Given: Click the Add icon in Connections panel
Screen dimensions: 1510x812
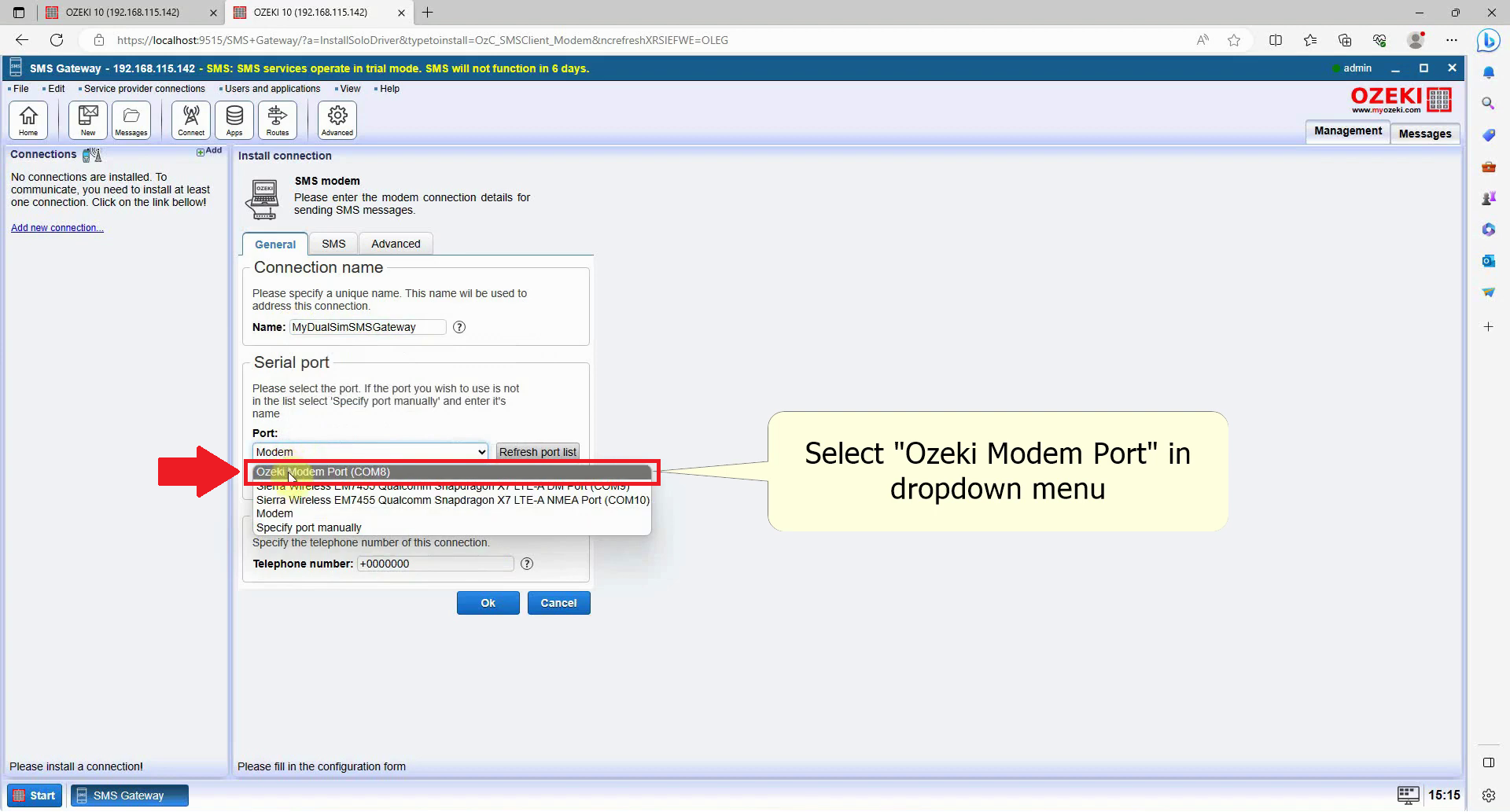Looking at the screenshot, I should pyautogui.click(x=209, y=151).
